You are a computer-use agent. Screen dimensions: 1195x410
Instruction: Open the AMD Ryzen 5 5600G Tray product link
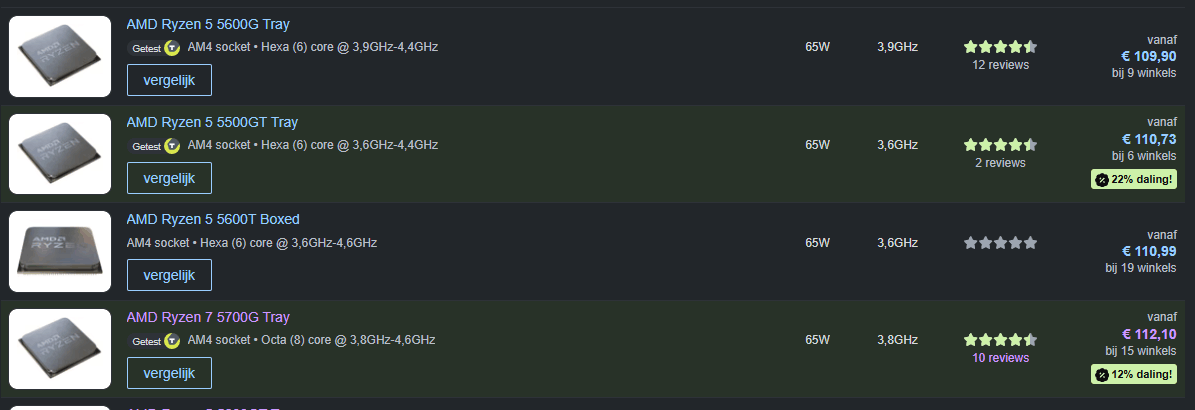pos(208,24)
